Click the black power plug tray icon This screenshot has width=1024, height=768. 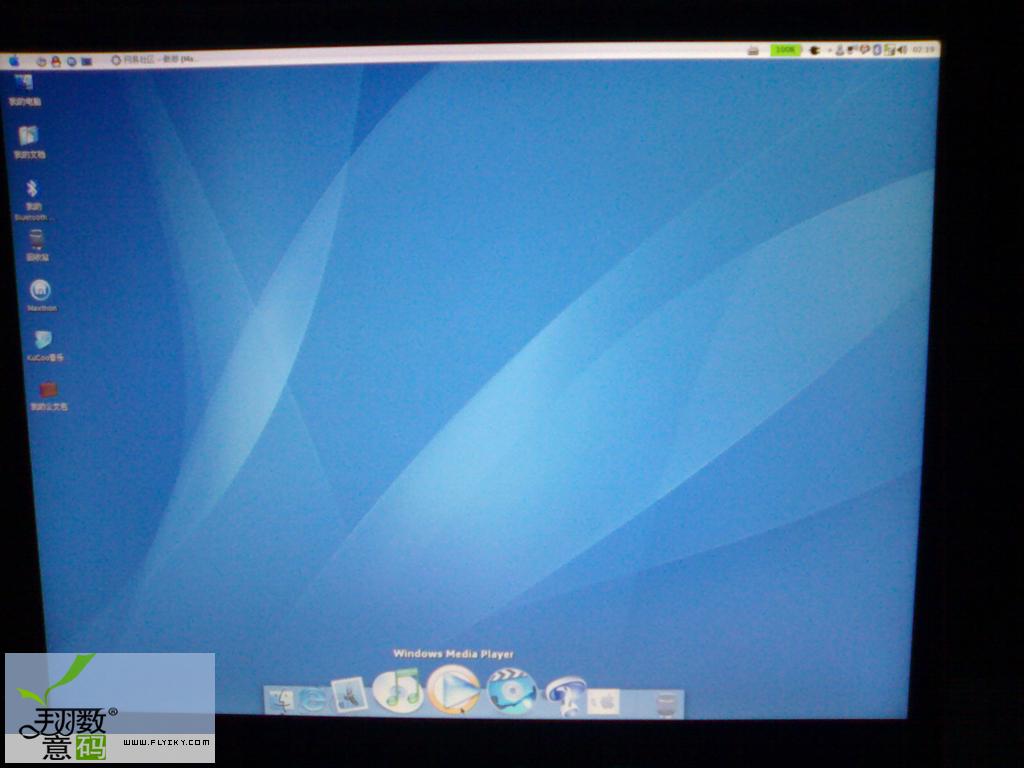point(814,50)
